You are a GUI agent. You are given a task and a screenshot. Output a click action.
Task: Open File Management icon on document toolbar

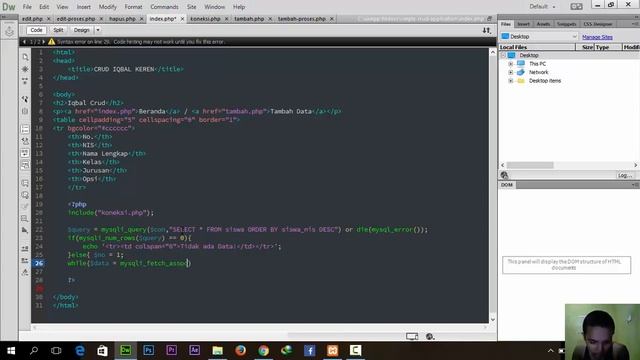point(487,30)
